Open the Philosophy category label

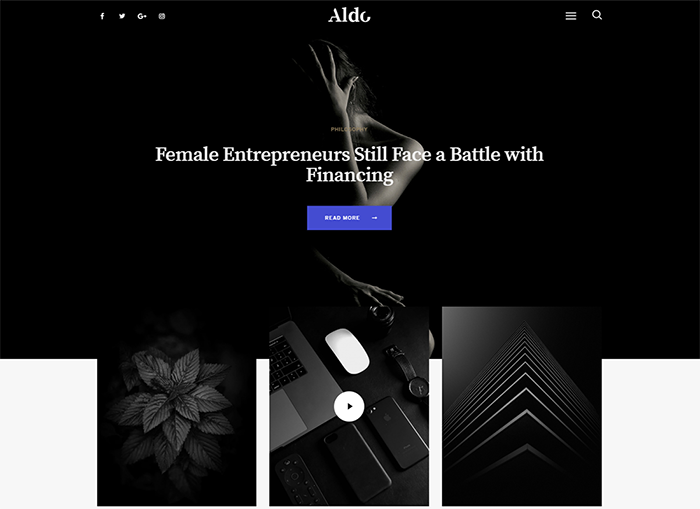pyautogui.click(x=349, y=129)
